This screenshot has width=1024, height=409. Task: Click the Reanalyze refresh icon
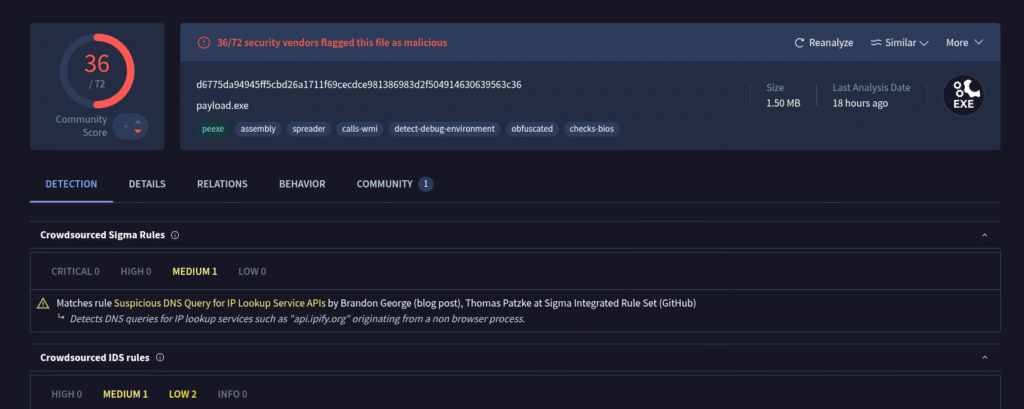799,43
